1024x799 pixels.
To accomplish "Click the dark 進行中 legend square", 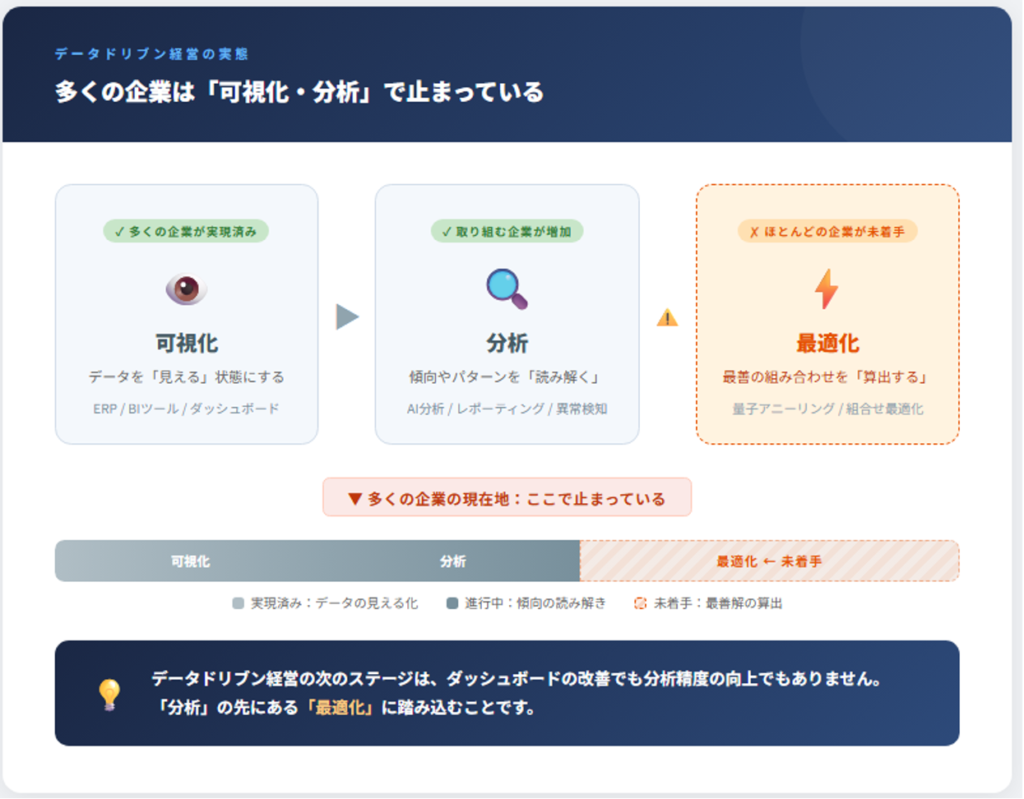I will [452, 603].
